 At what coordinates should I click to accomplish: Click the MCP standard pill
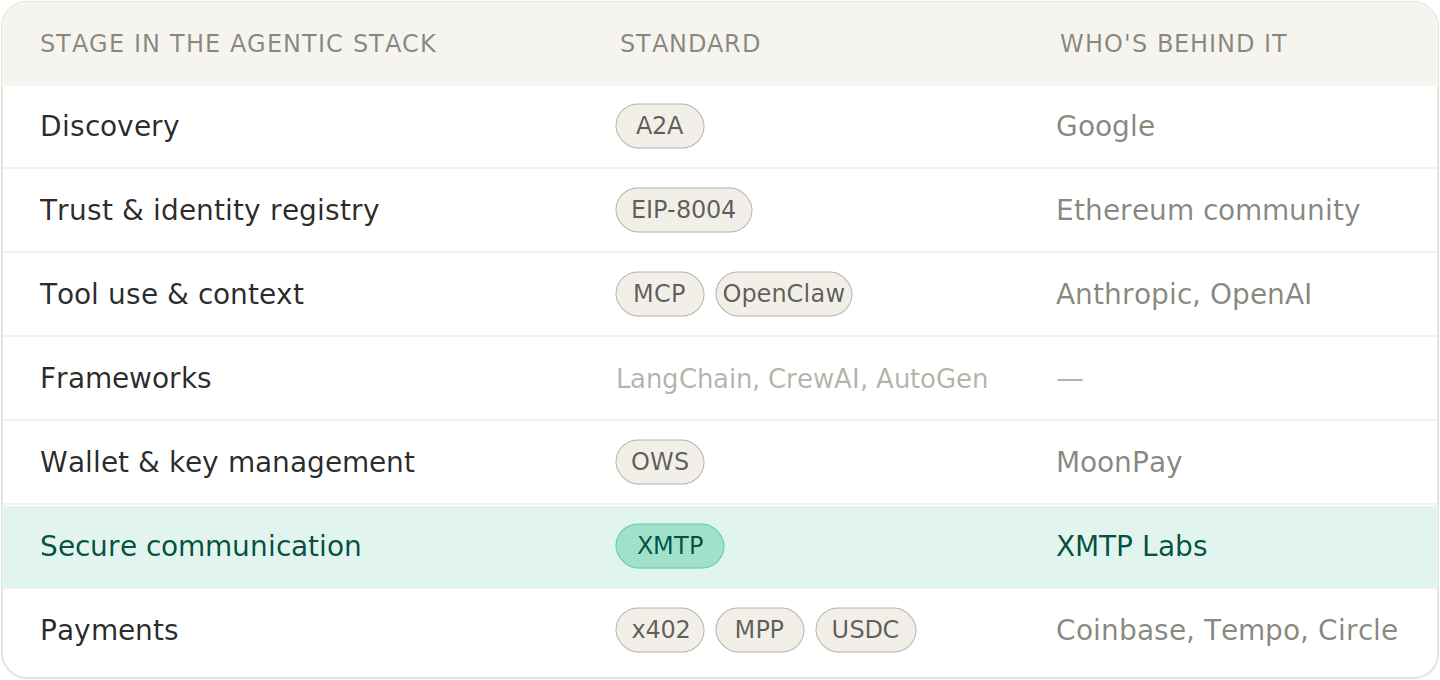coord(659,294)
